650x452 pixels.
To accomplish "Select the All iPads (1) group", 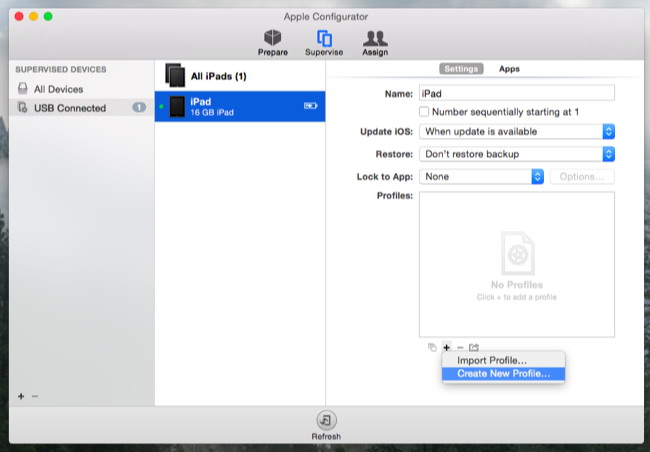I will (240, 76).
